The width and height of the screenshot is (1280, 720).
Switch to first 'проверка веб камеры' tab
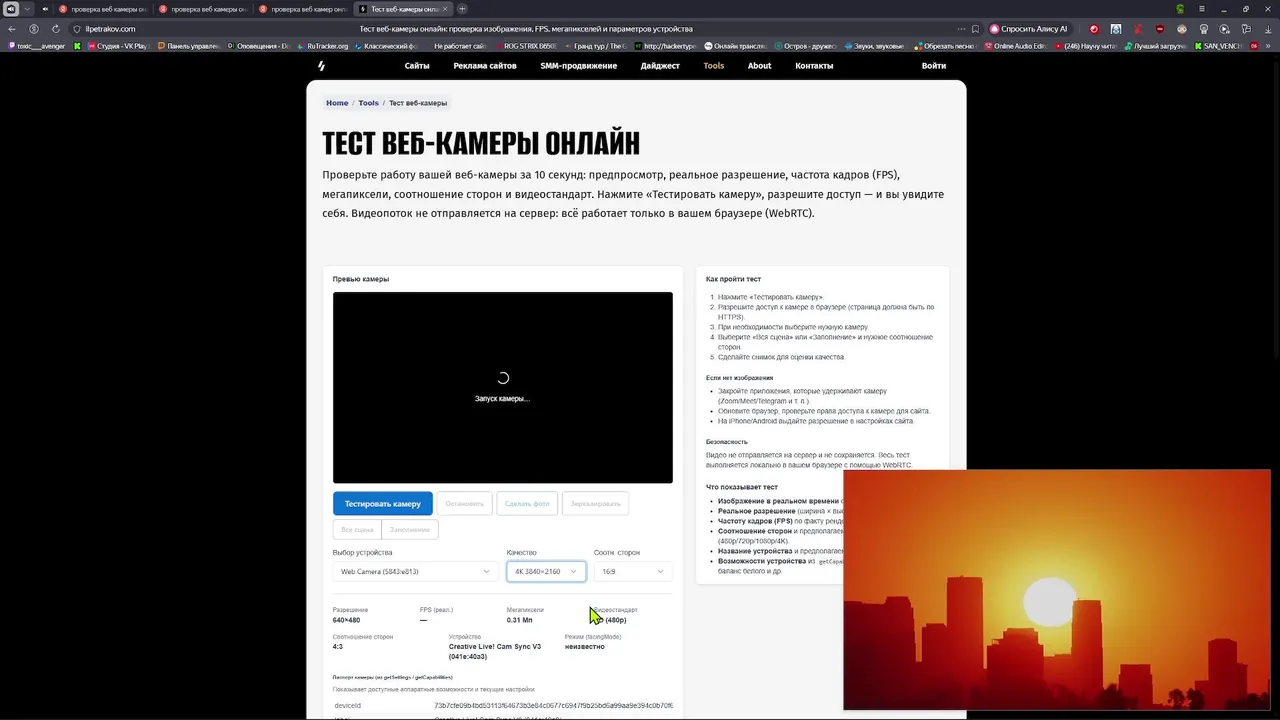click(x=103, y=9)
